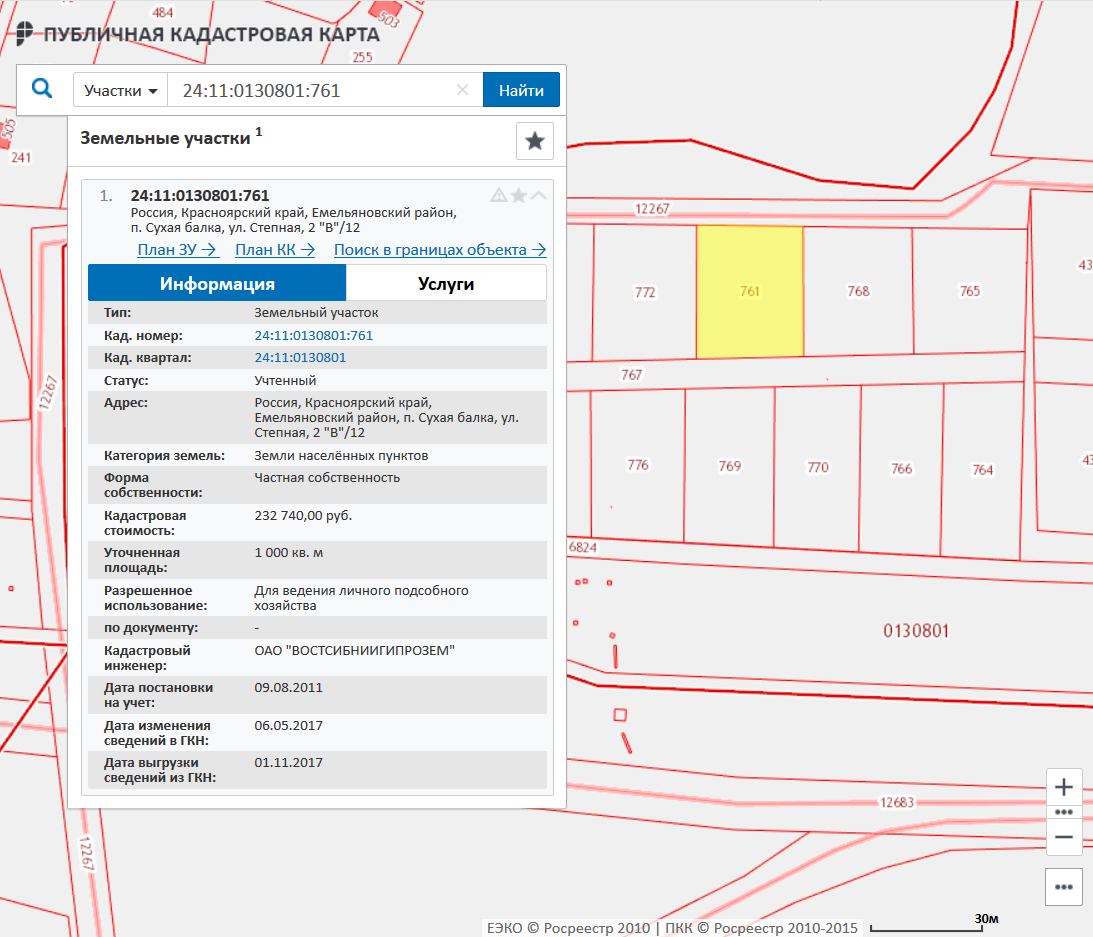This screenshot has height=937, width=1093.
Task: Zoom in the map with plus button
Action: pyautogui.click(x=1063, y=787)
